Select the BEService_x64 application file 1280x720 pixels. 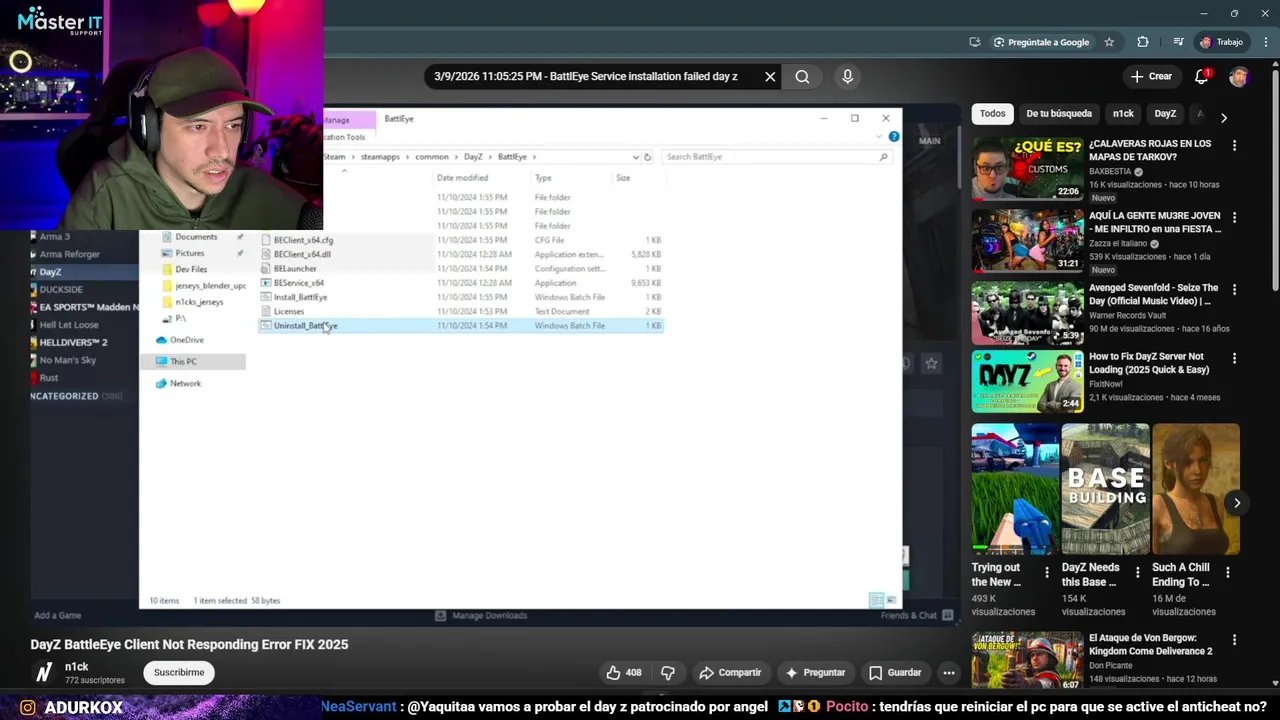click(298, 283)
